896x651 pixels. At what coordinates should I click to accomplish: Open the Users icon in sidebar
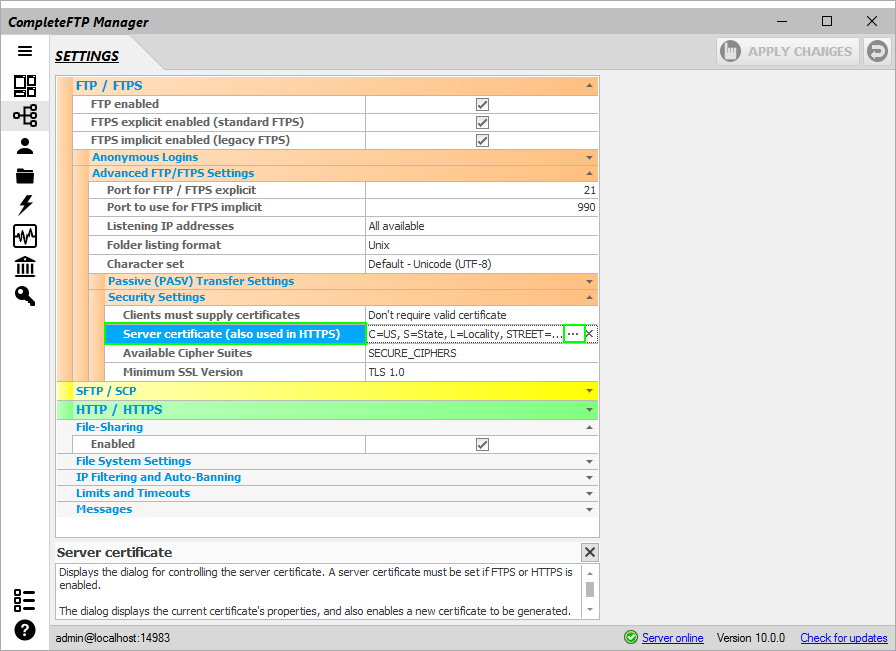click(25, 146)
